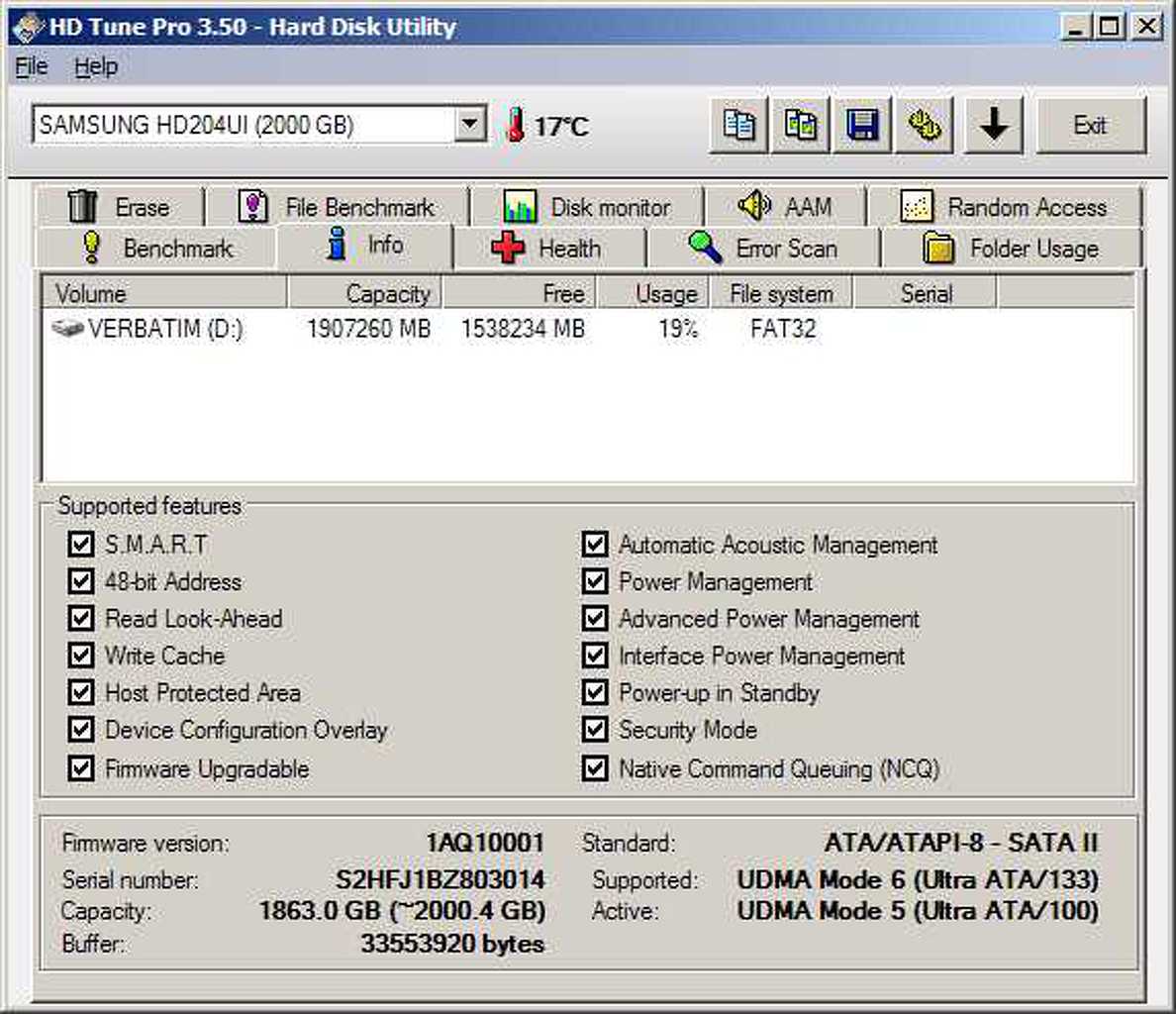Click the 1538234 MB free space value
The height and width of the screenshot is (1014, 1176).
pos(523,329)
